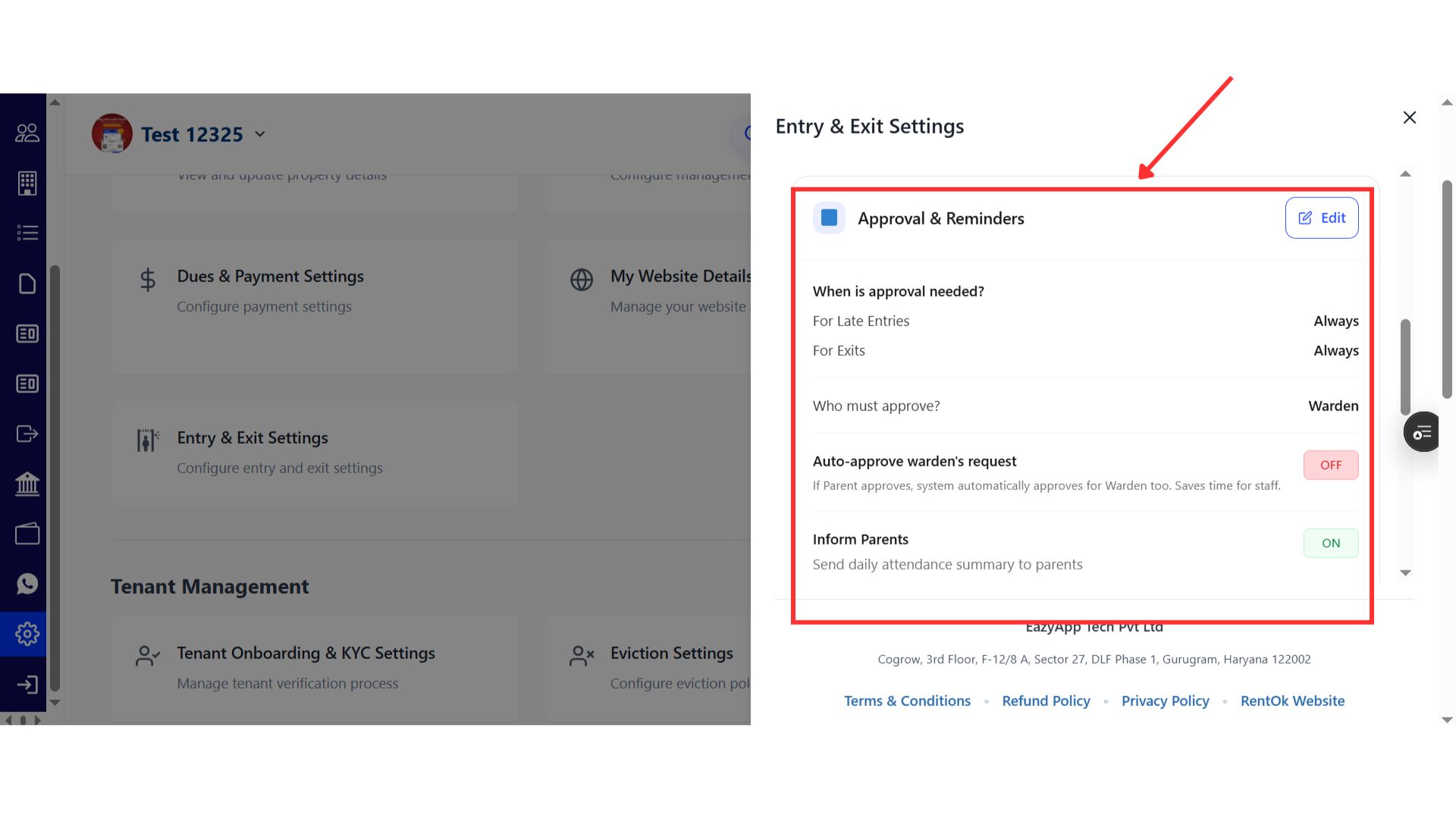The image size is (1456, 819).
Task: Open the WhatsApp sidebar icon
Action: [27, 584]
